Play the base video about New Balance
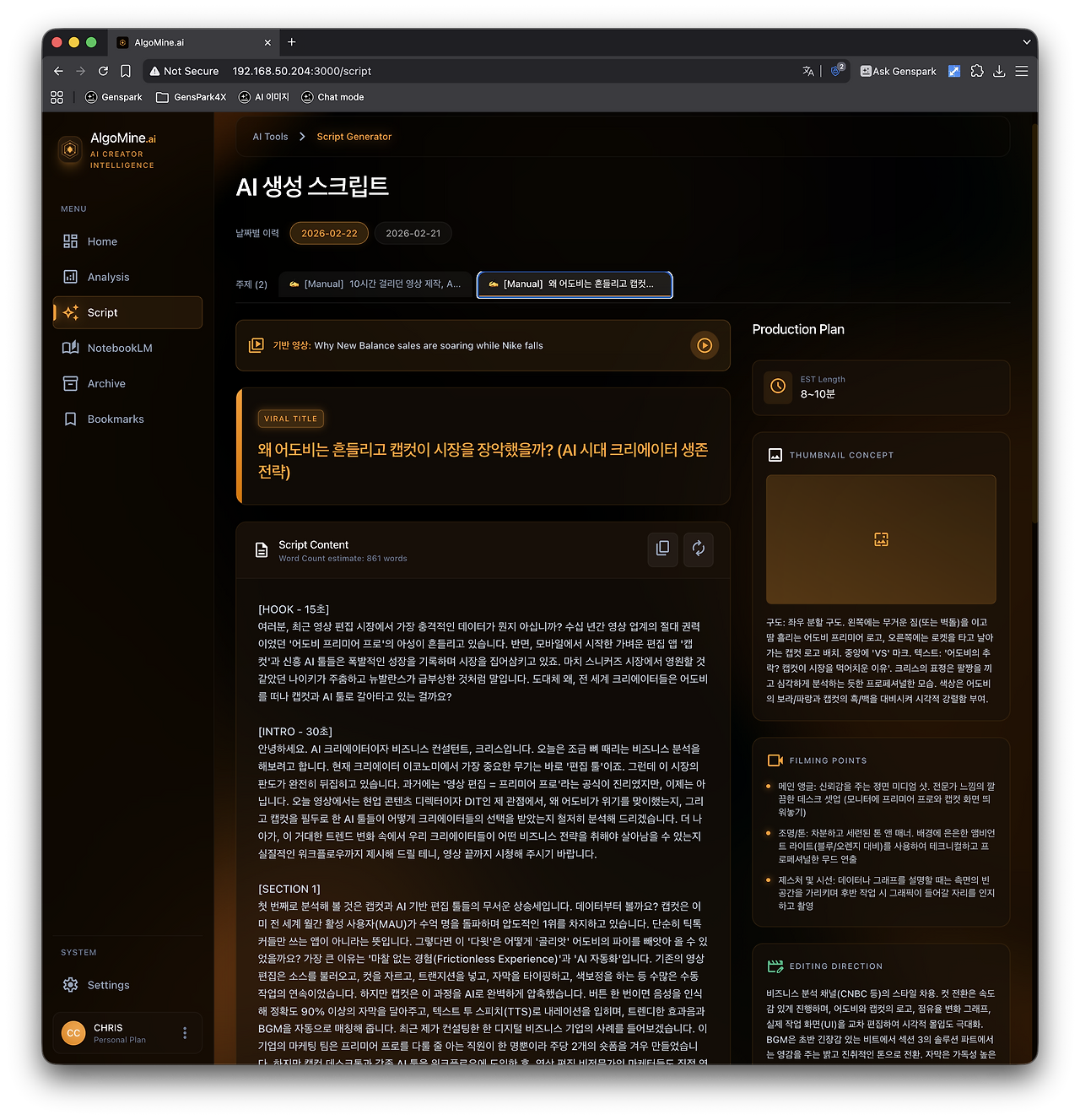The width and height of the screenshot is (1080, 1120). click(x=704, y=345)
